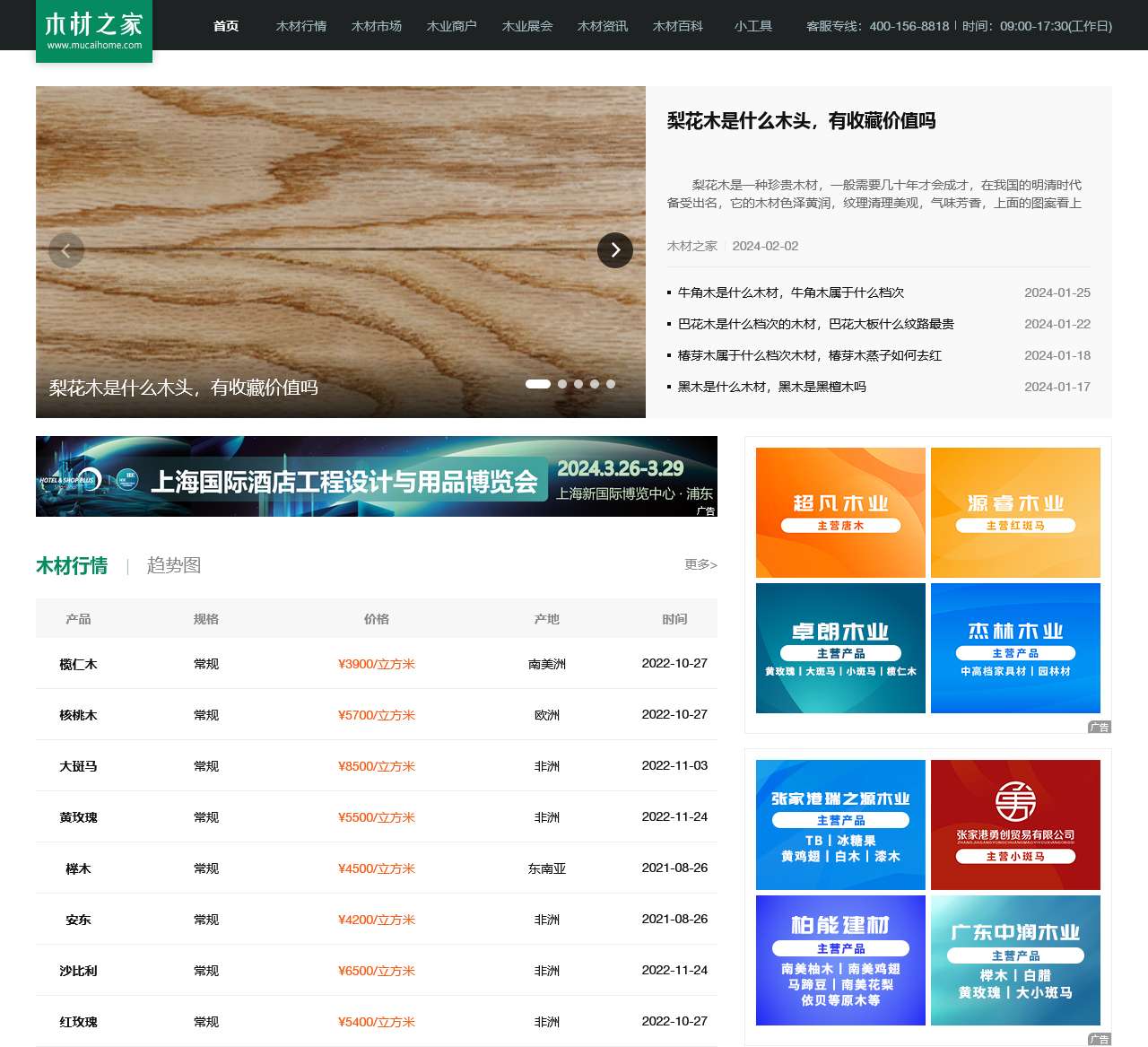Viewport: 1148px width, 1047px height.
Task: Open article 黑木是什么木材，黑木是黑檀木吗
Action: (772, 387)
